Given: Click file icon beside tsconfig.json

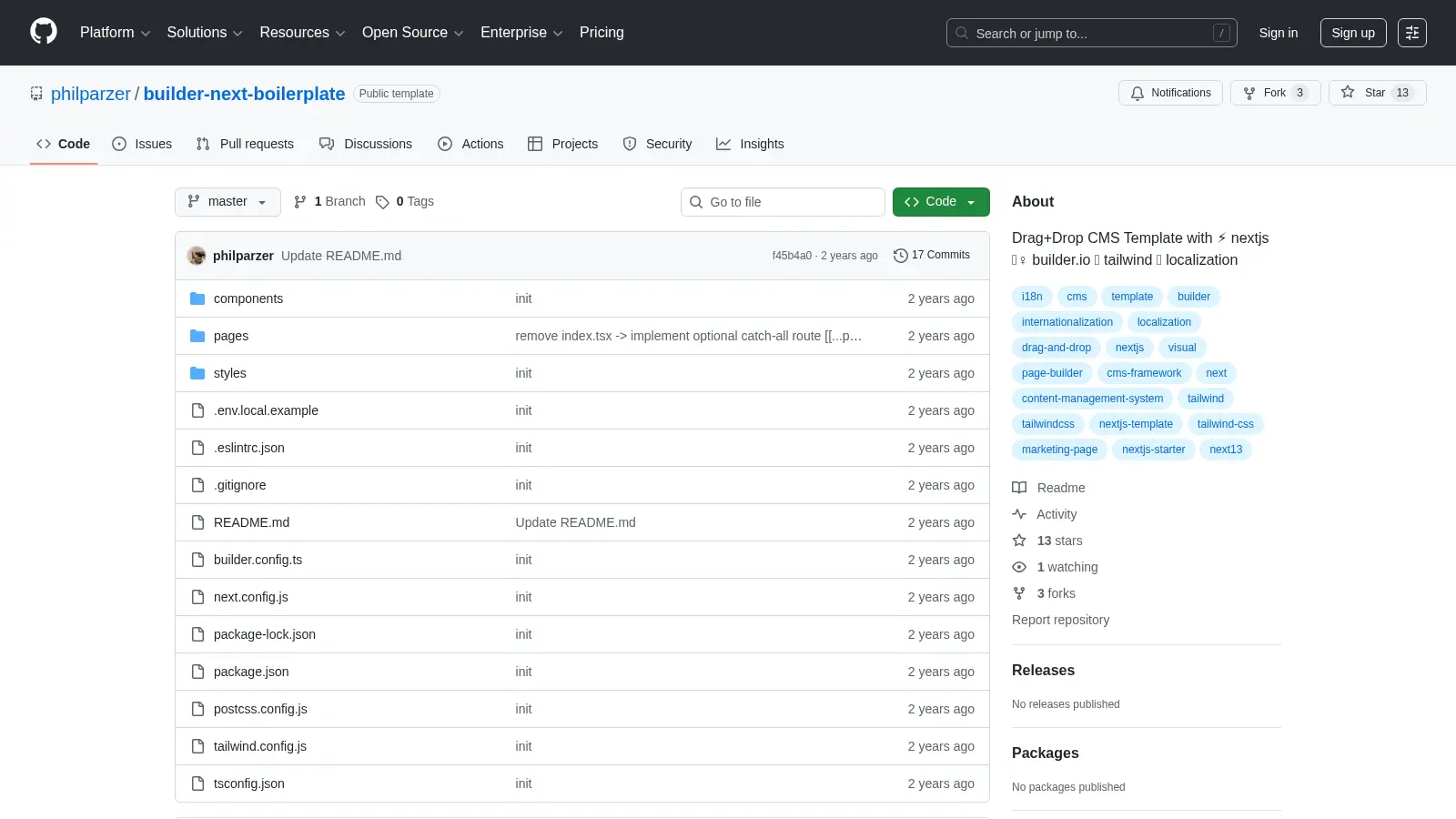Looking at the screenshot, I should click(197, 784).
